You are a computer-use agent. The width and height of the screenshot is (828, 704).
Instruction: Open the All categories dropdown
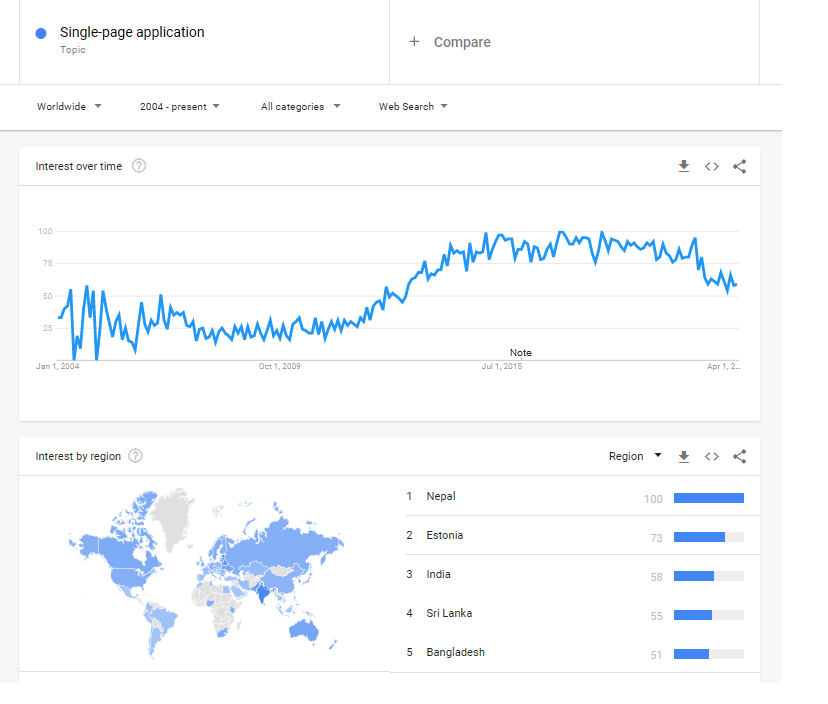(x=300, y=107)
